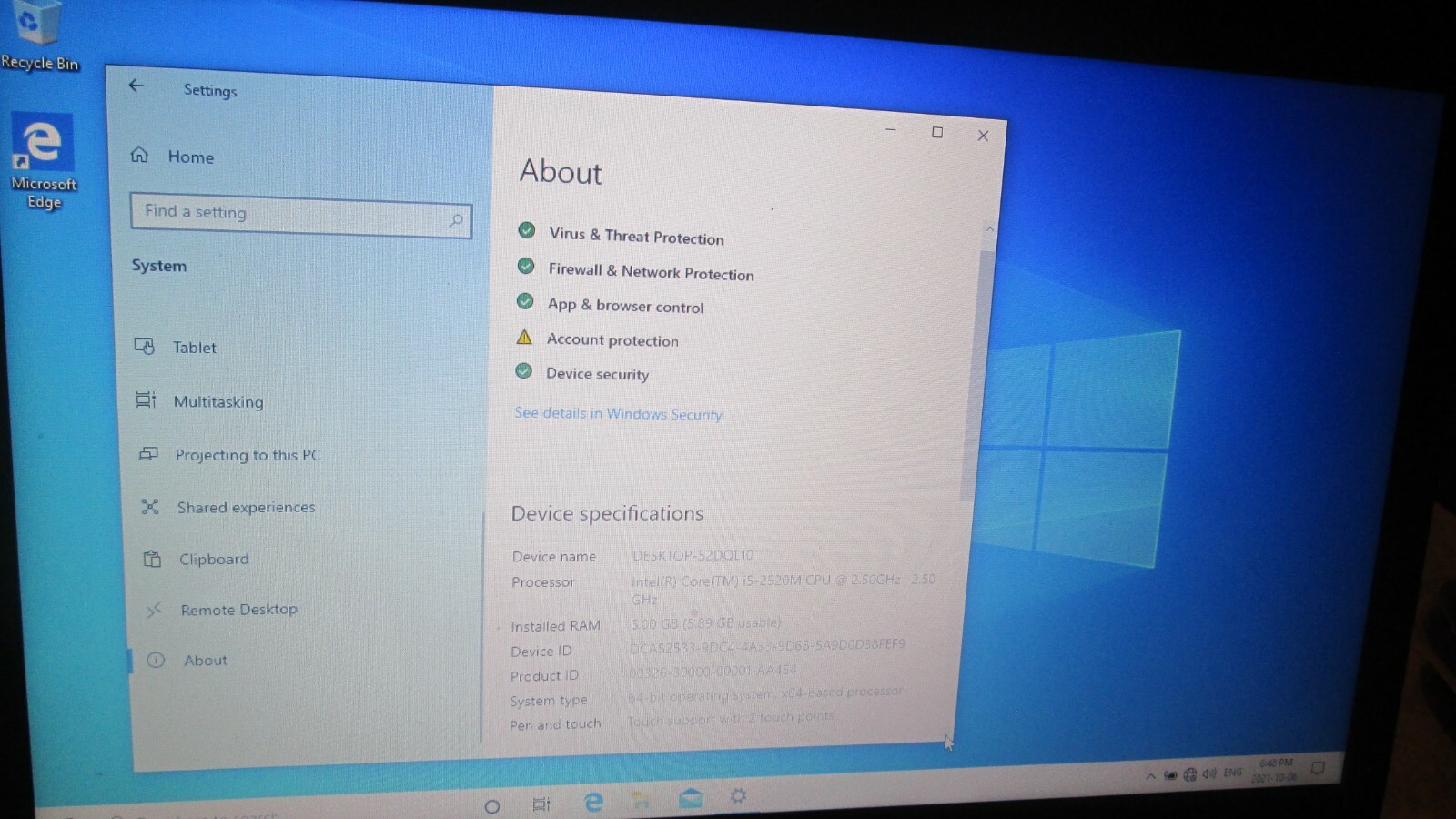1456x819 pixels.
Task: Open Shared experiences settings
Action: 246,507
